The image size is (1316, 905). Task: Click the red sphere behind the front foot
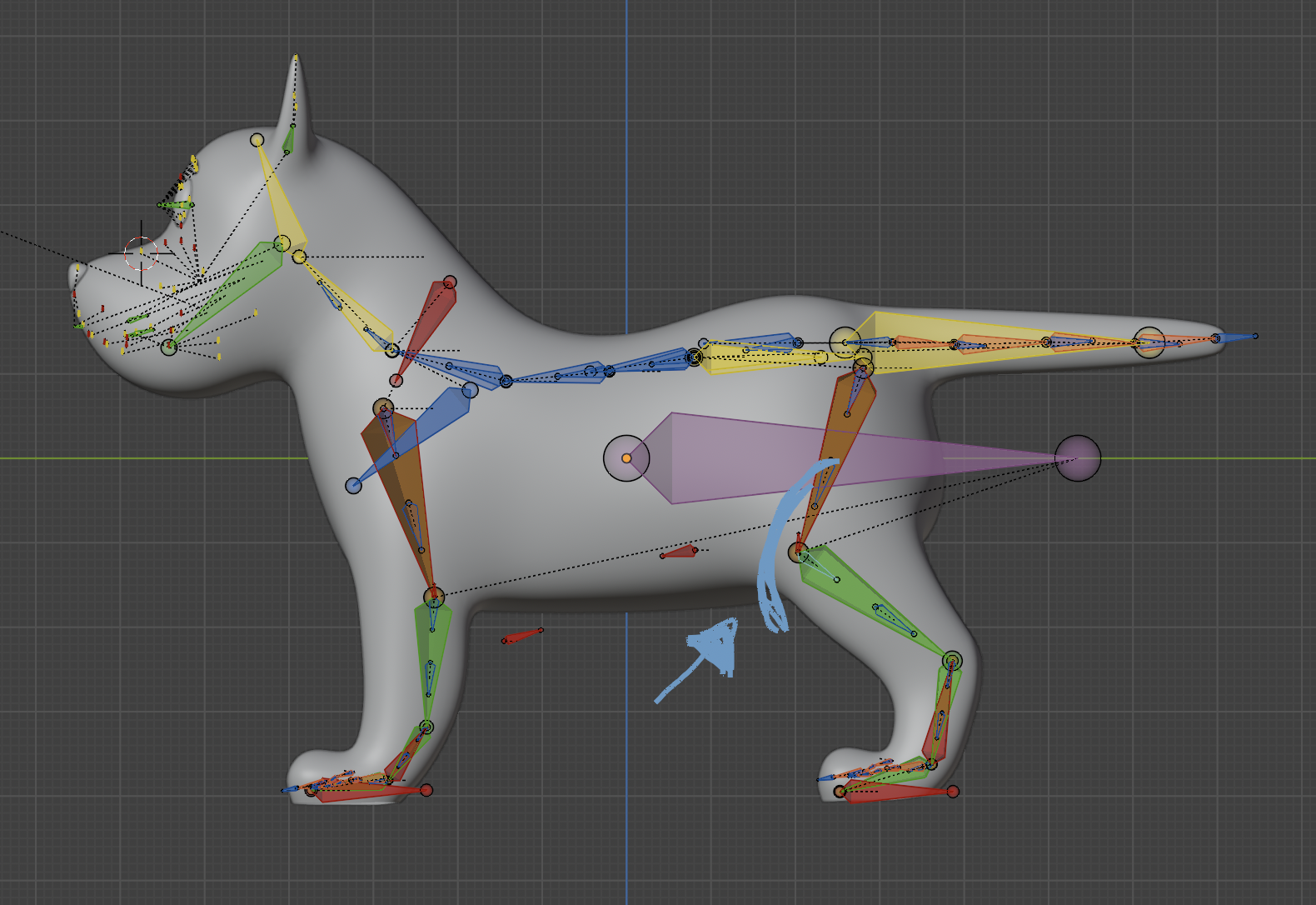426,790
